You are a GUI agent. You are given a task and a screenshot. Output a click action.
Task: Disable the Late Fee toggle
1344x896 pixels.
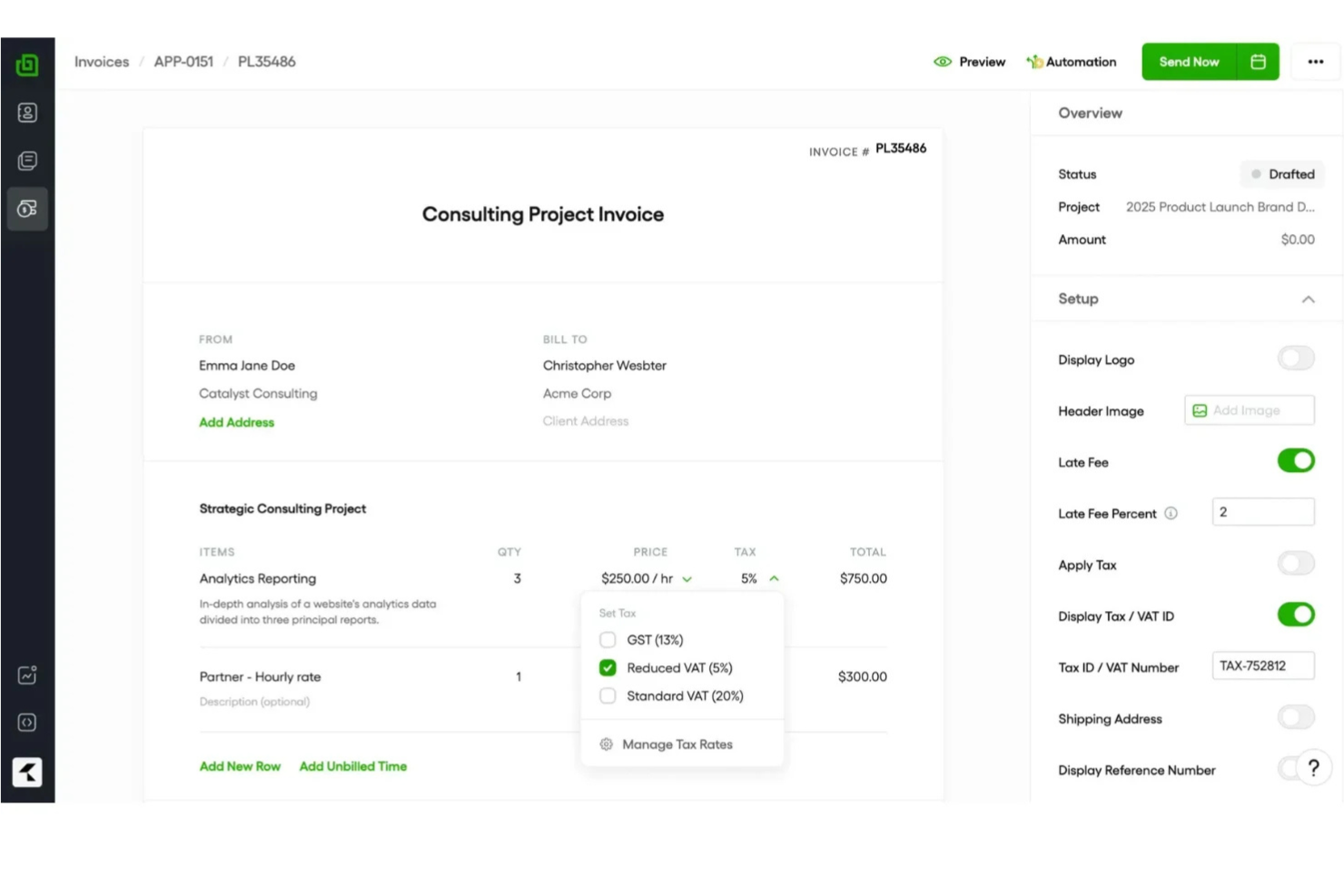[1296, 460]
